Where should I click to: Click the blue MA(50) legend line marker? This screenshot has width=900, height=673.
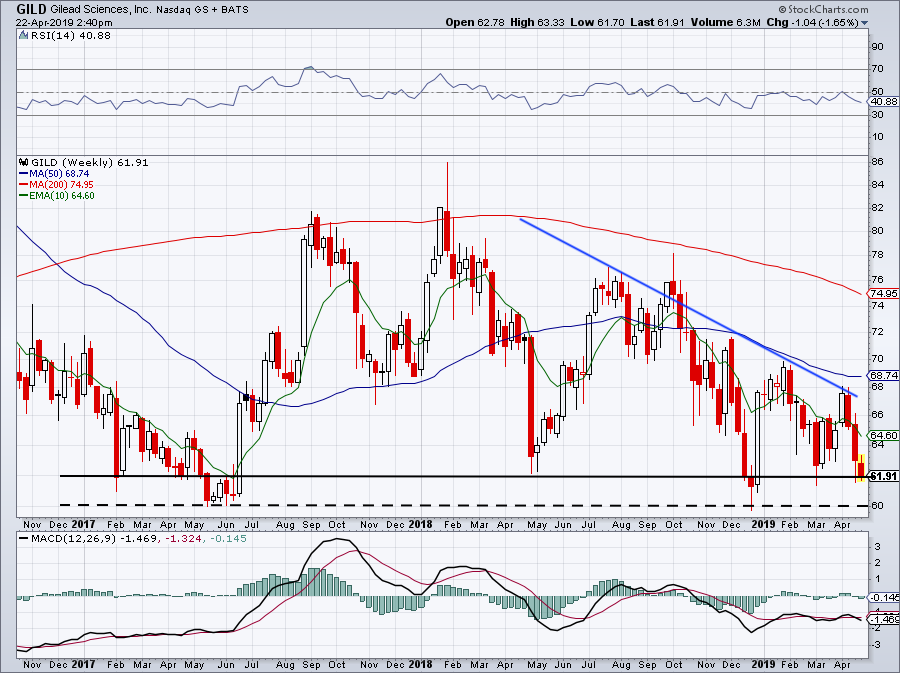point(24,174)
